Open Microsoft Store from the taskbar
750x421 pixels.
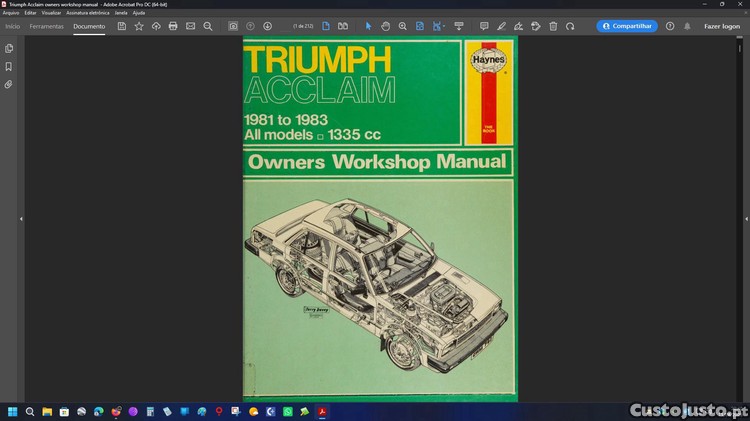(x=64, y=411)
